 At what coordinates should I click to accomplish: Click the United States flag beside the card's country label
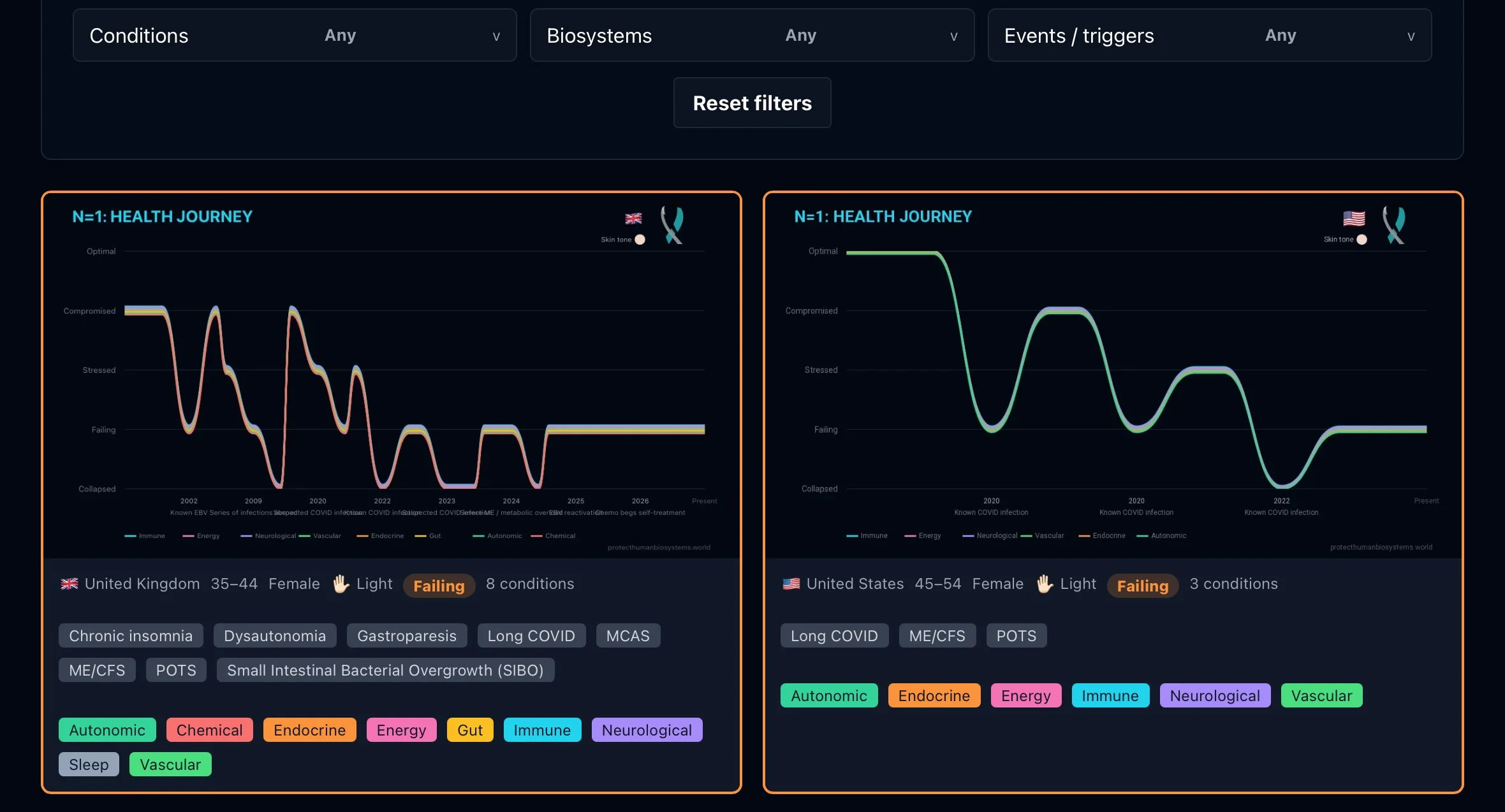(x=791, y=584)
